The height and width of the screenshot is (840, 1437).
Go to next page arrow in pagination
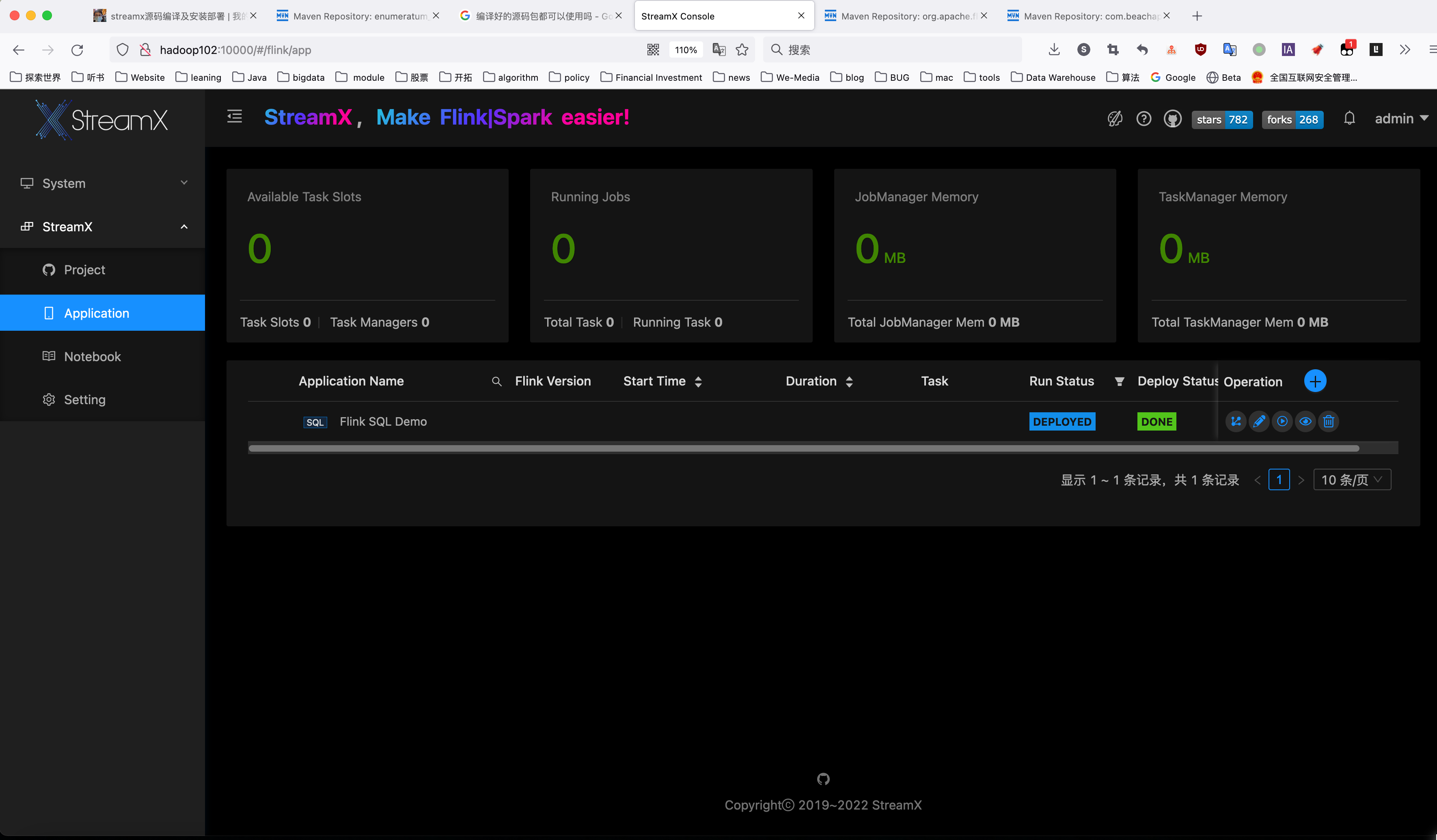(1301, 480)
